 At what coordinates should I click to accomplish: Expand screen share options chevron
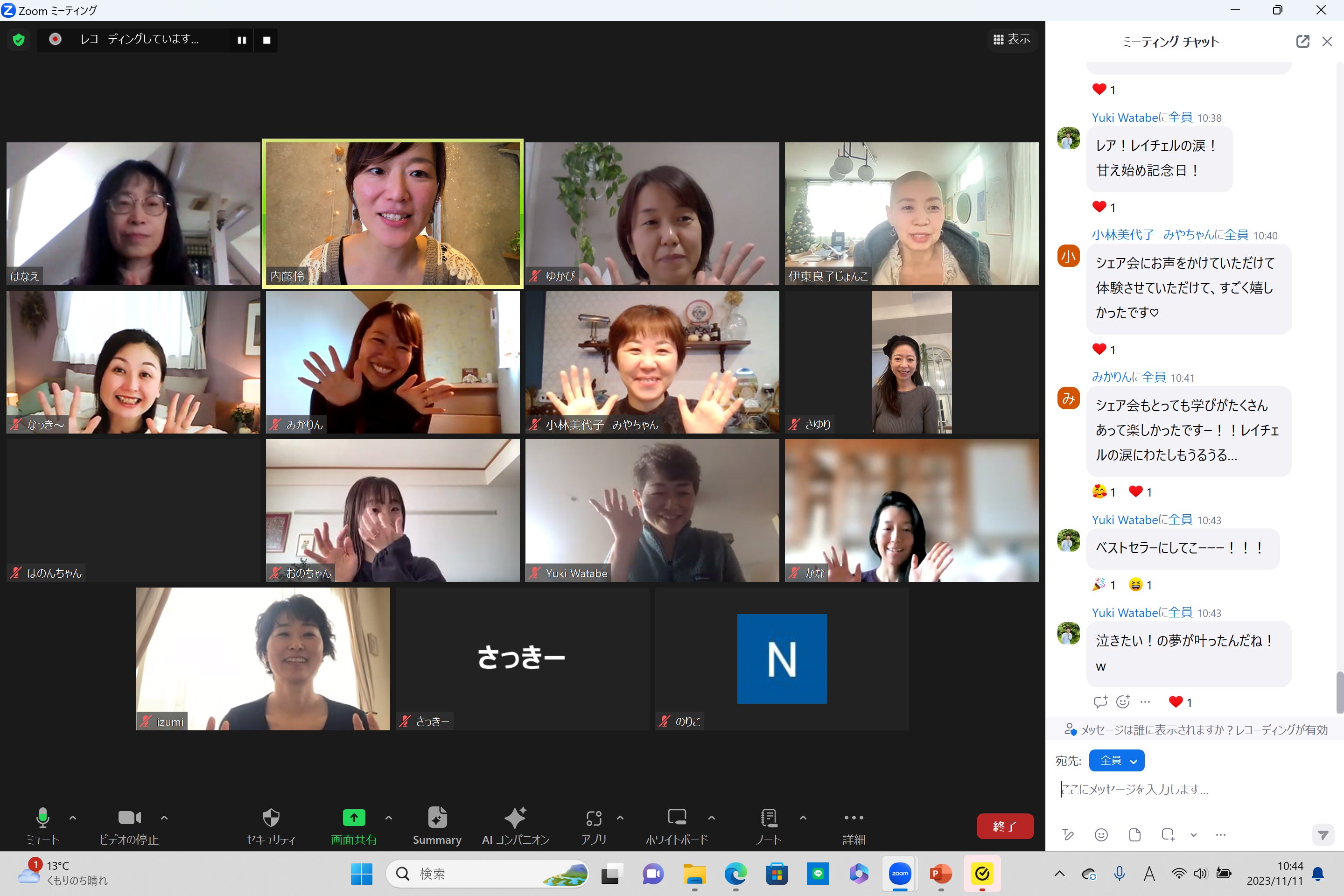coord(389,818)
